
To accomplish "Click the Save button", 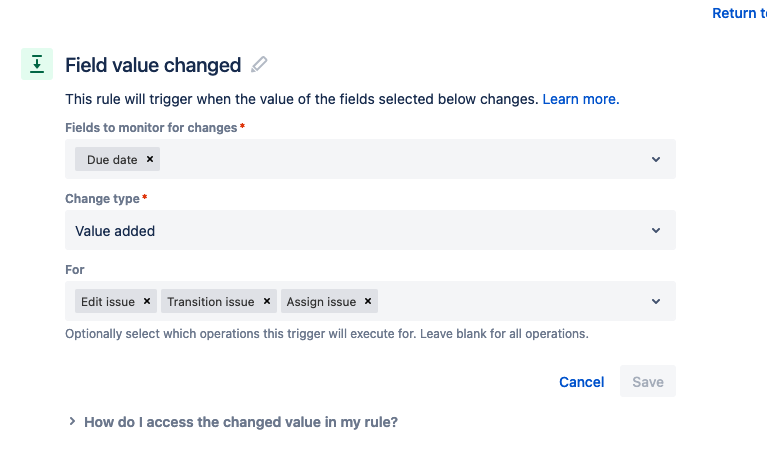I will point(648,382).
